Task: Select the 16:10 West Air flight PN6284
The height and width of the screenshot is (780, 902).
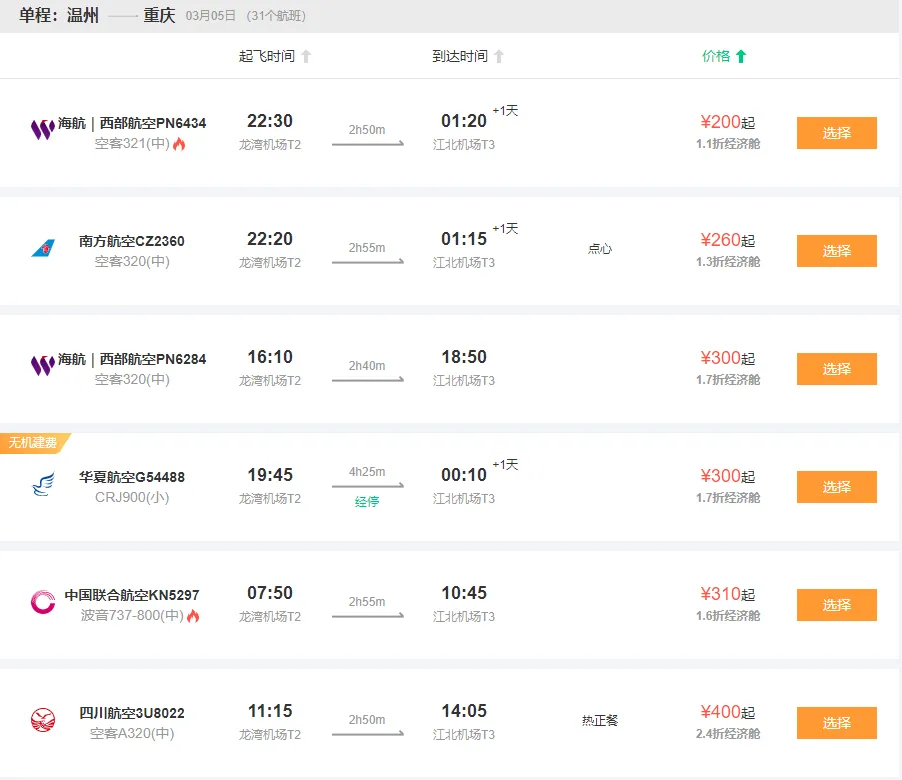Action: click(x=836, y=369)
